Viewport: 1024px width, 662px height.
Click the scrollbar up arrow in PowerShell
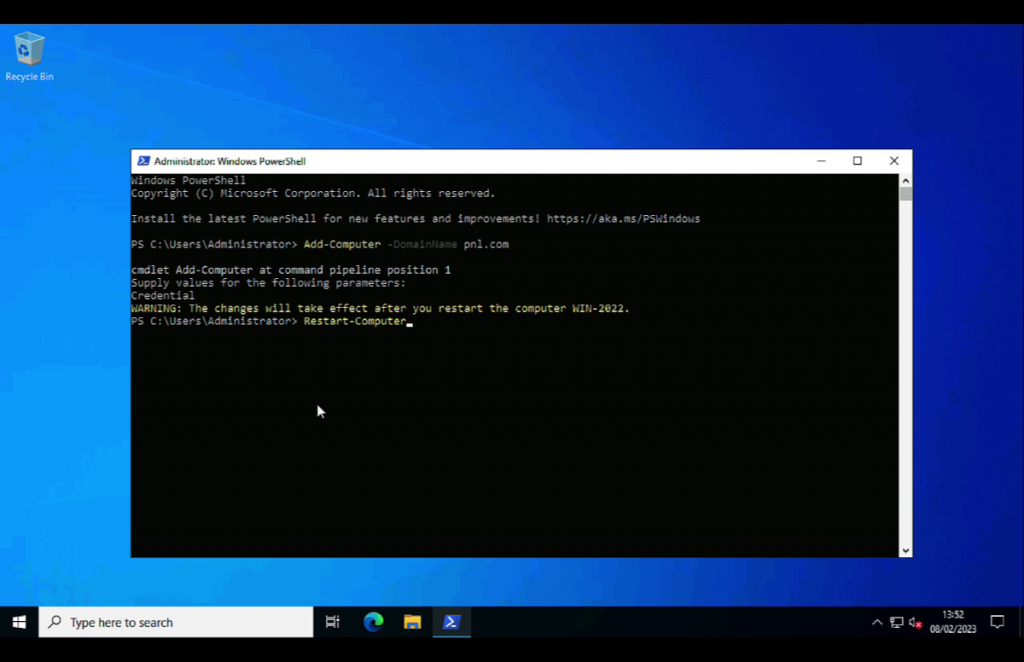pyautogui.click(x=905, y=178)
